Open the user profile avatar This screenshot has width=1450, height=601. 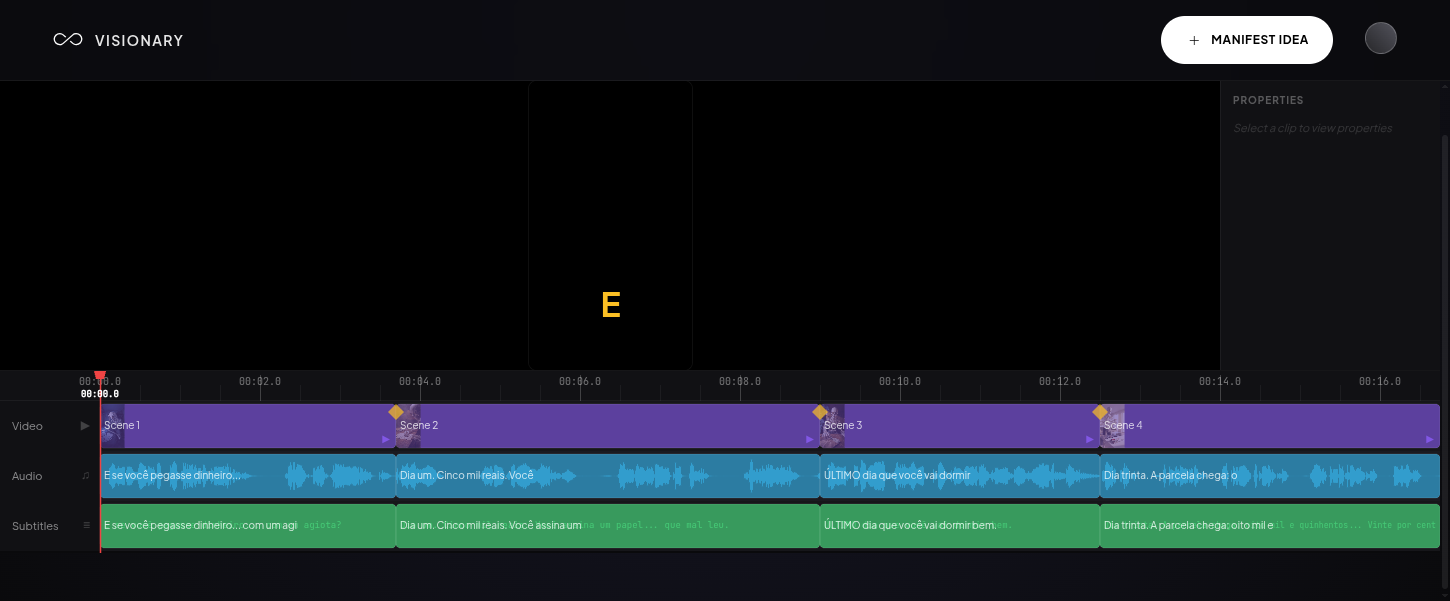coord(1380,39)
